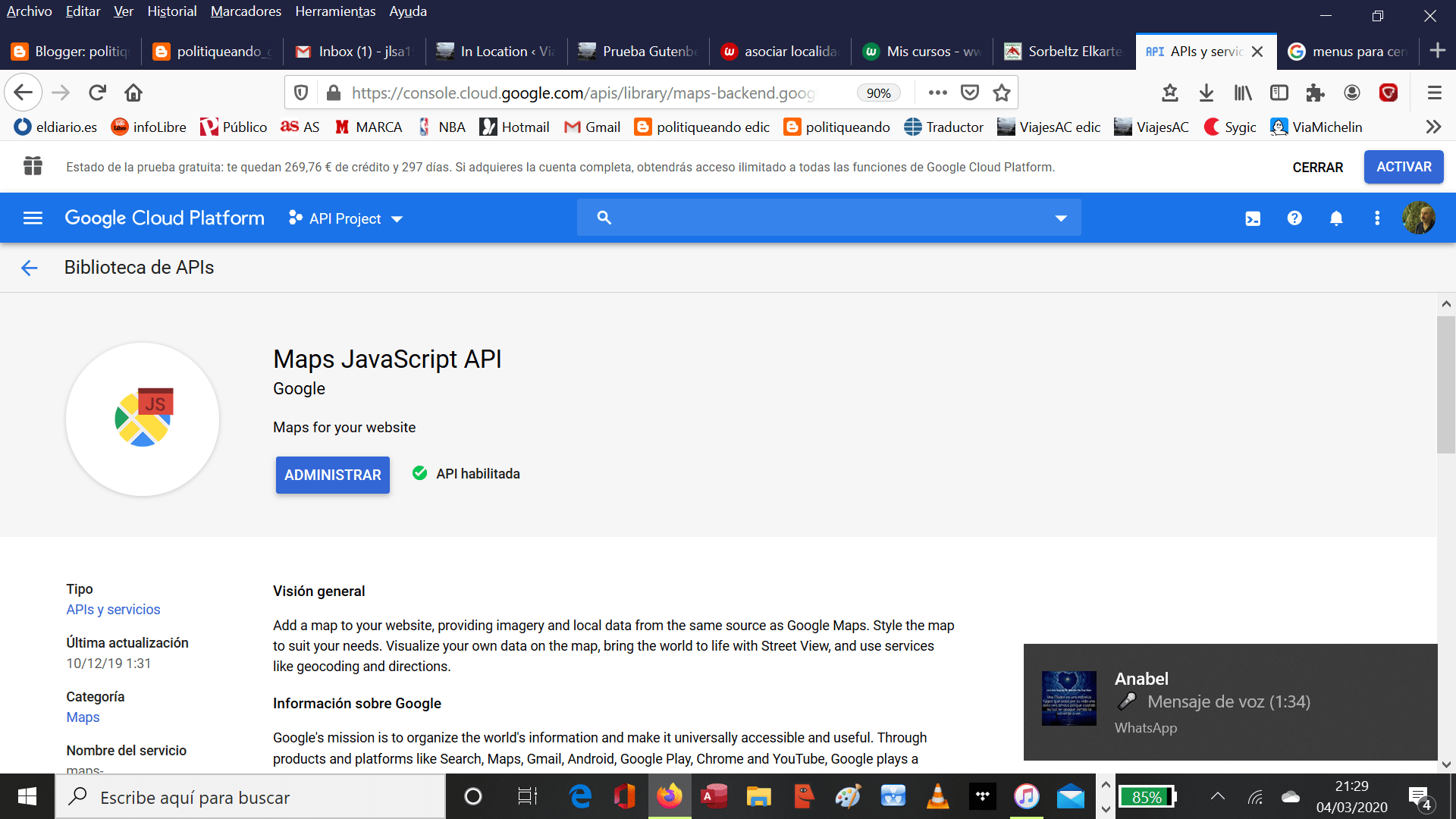Open Task View in the taskbar

[x=527, y=796]
